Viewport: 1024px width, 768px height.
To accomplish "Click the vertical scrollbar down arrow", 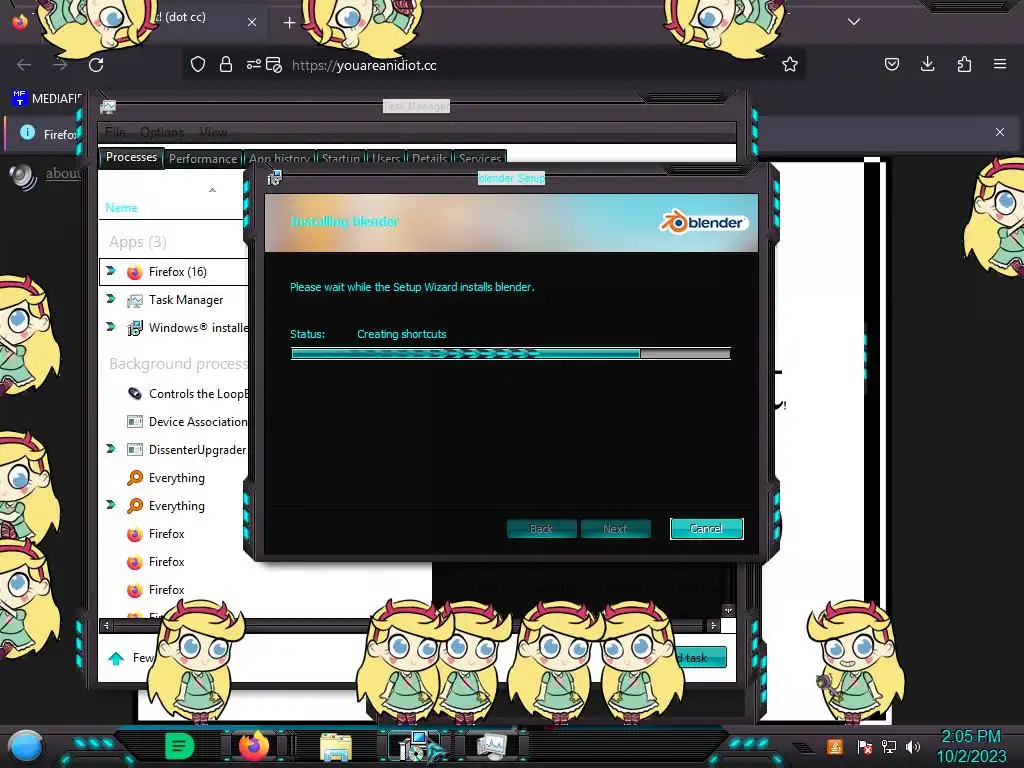I will (x=729, y=611).
